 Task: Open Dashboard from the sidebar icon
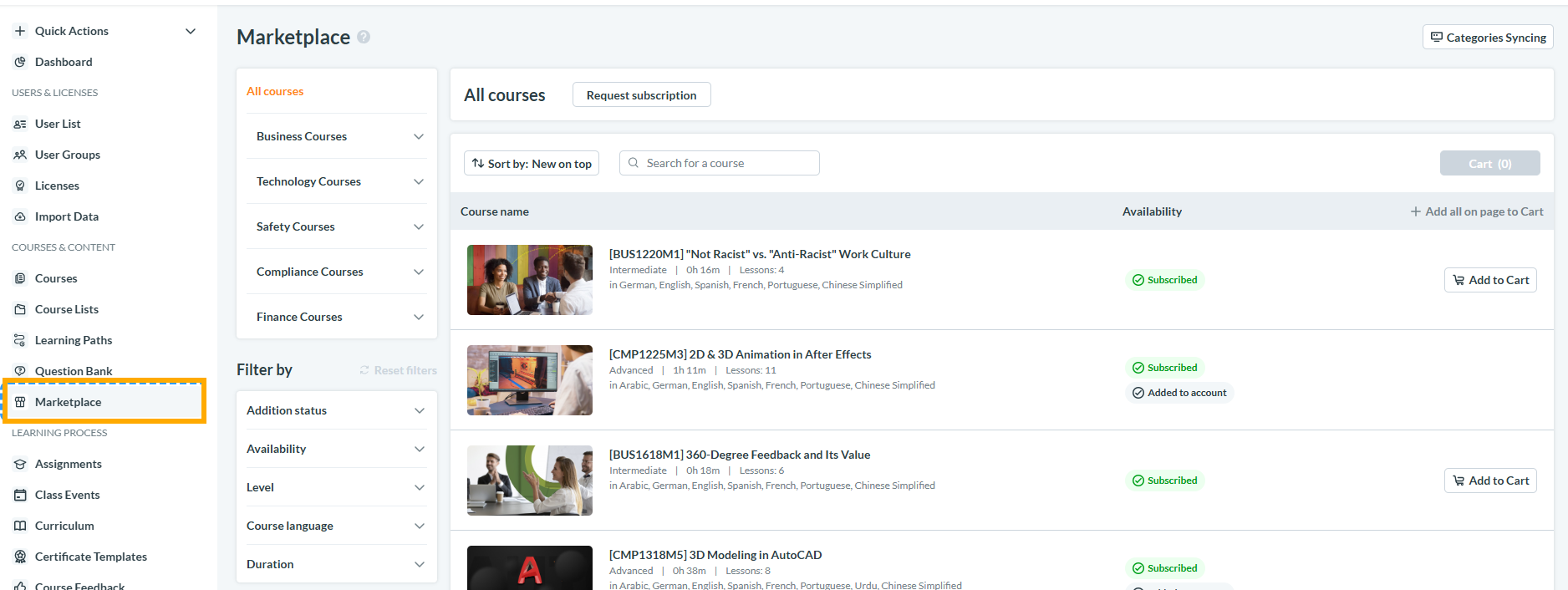pos(20,62)
